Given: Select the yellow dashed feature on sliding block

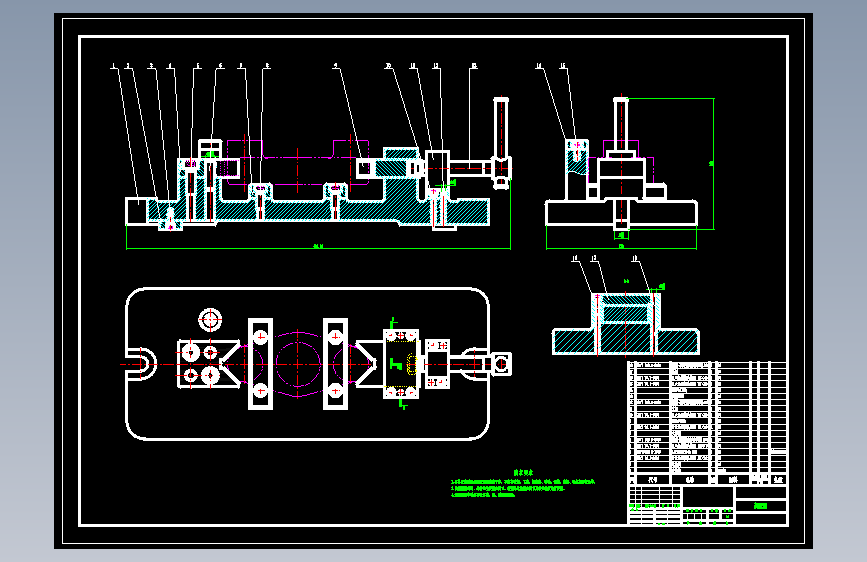Looking at the screenshot, I should point(410,364).
